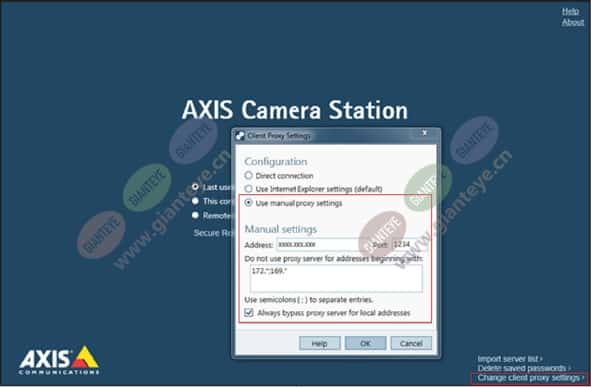Image resolution: width=591 pixels, height=387 pixels.
Task: Click the proxy Address input field
Action: [318, 245]
